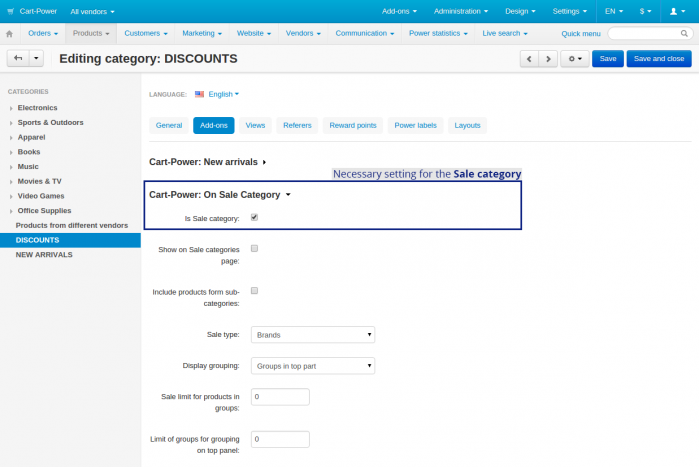700x467 pixels.
Task: Select Products from different vendors category
Action: 71,225
